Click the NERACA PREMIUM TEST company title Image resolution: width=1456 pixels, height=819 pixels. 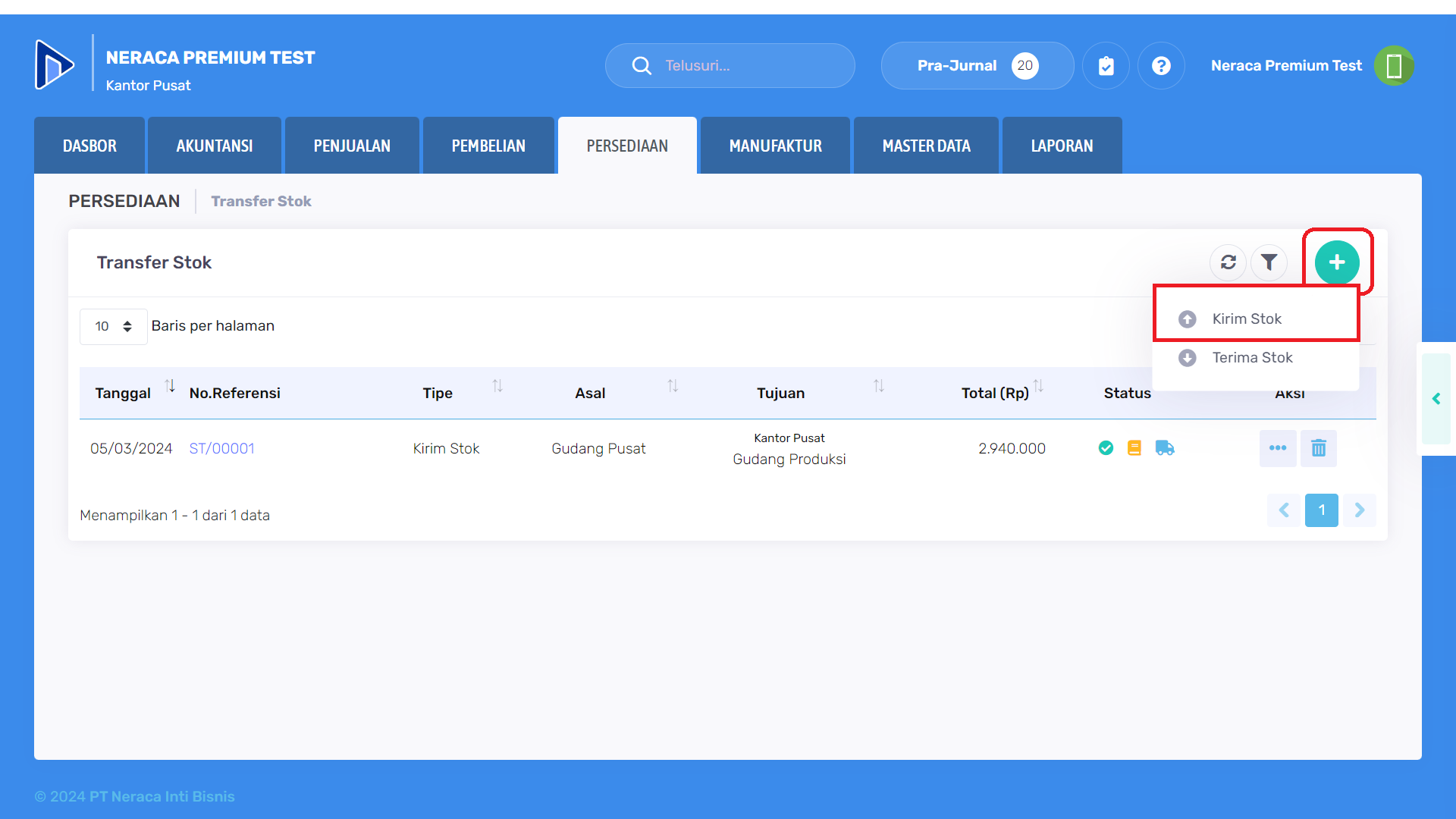210,58
